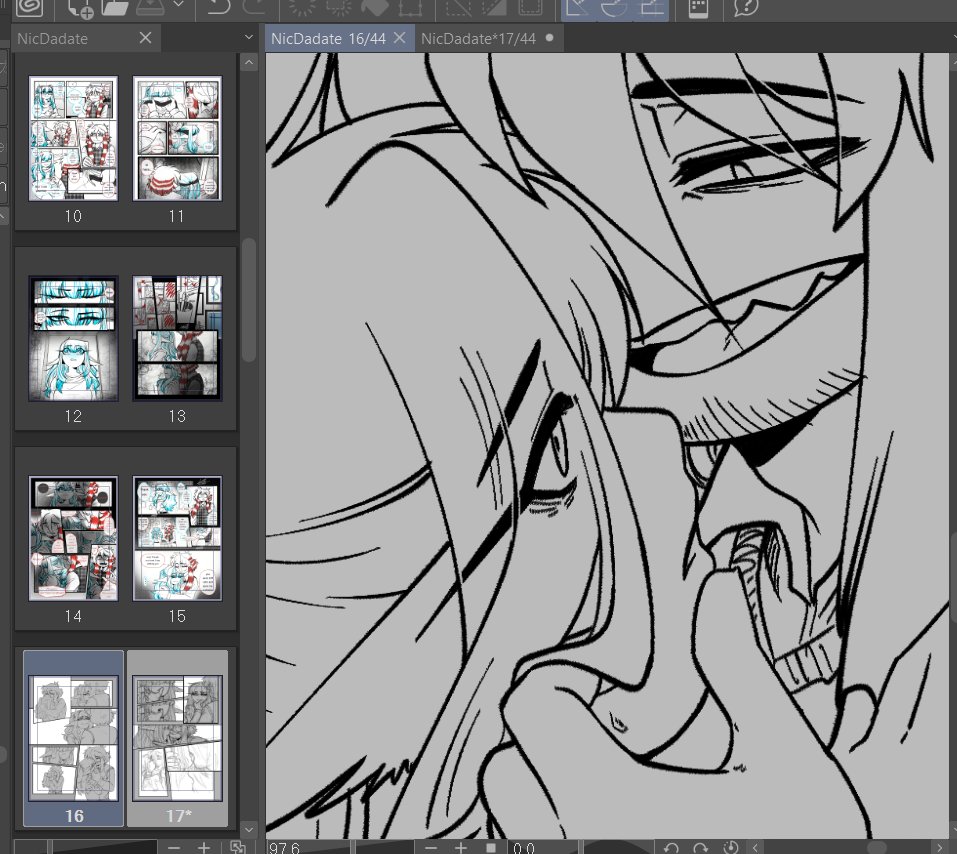Select page 11 thumbnail
This screenshot has width=957, height=854.
click(x=177, y=139)
